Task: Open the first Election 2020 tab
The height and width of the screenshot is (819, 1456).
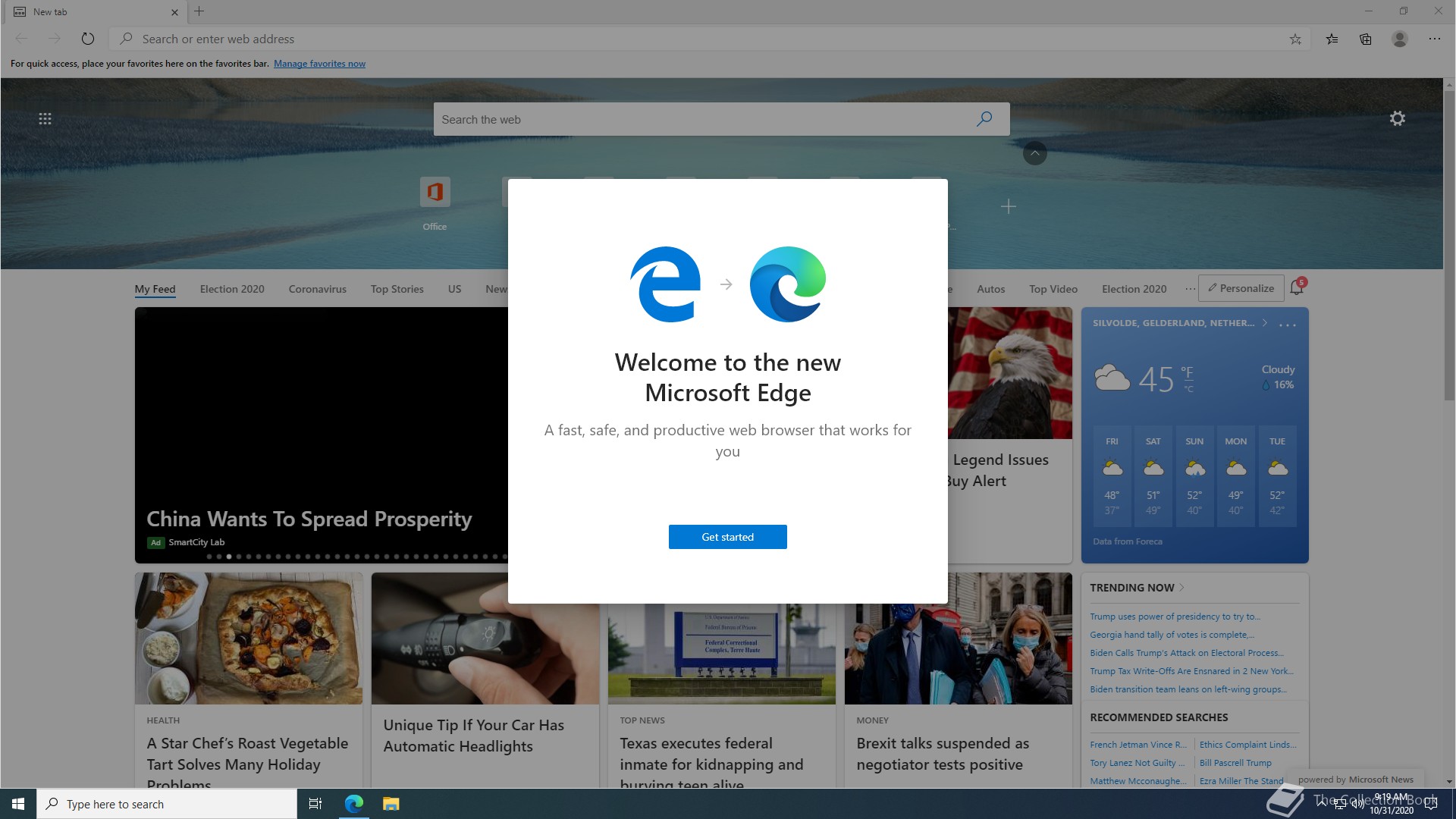Action: coord(232,289)
